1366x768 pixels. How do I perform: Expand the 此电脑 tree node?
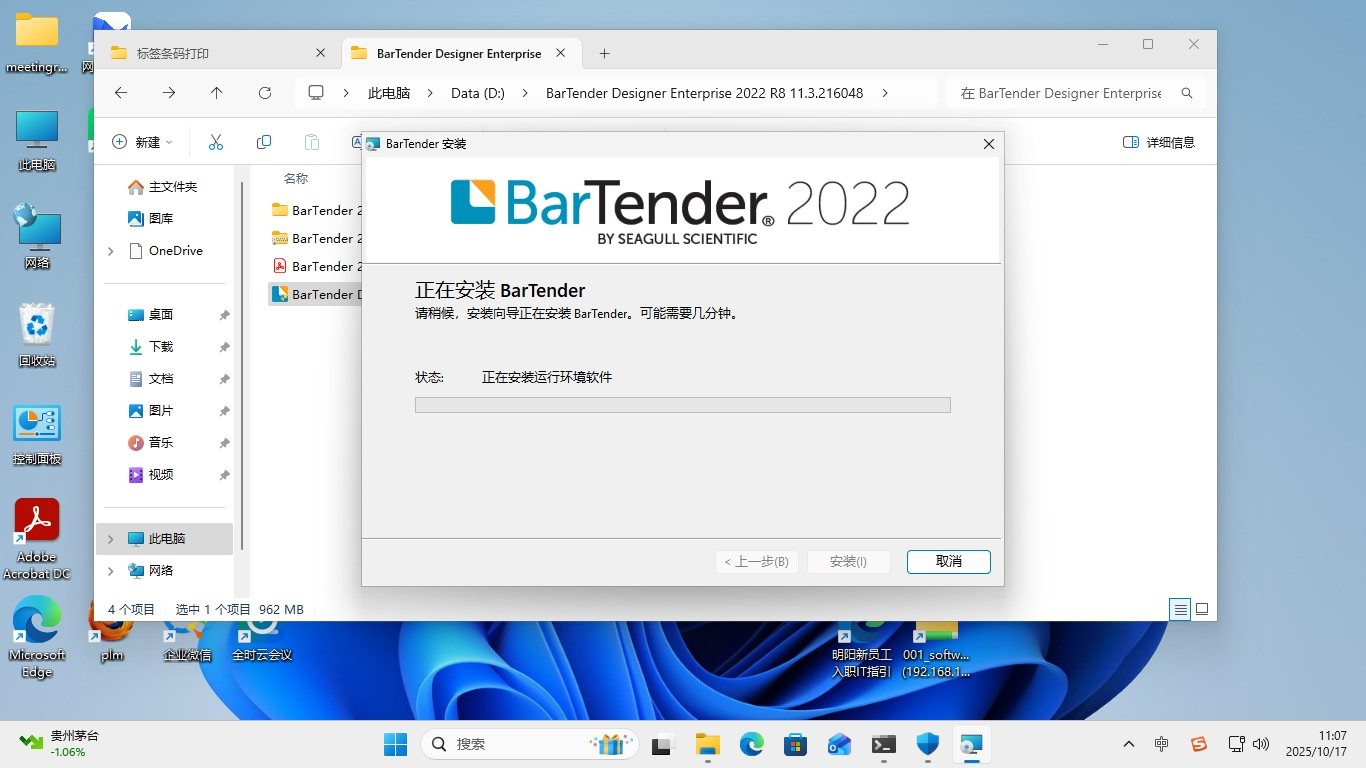[111, 539]
